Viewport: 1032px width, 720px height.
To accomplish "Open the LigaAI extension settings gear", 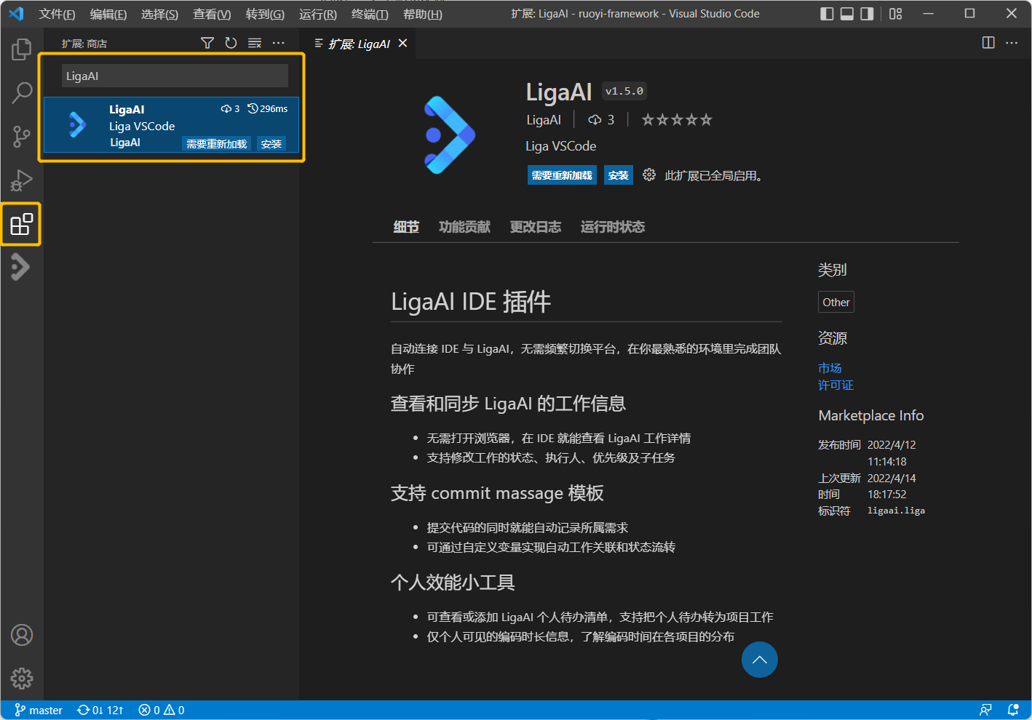I will 651,174.
